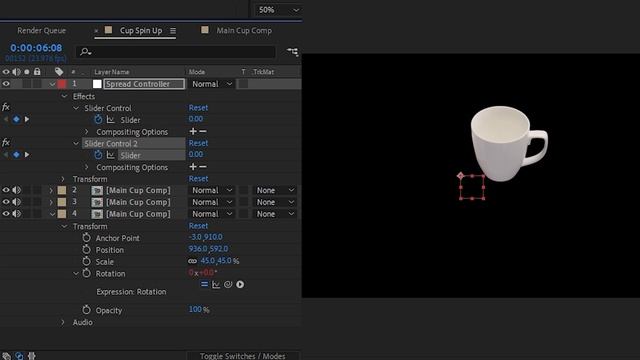Go to next keyframe for Slider Control

[x=27, y=119]
